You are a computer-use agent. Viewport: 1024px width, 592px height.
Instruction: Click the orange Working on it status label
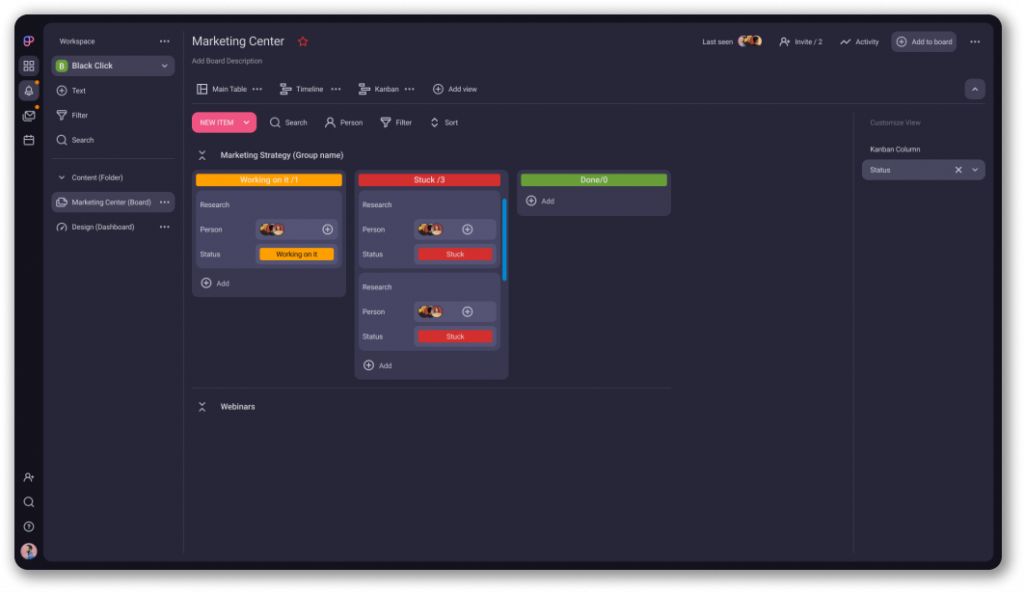(x=296, y=254)
